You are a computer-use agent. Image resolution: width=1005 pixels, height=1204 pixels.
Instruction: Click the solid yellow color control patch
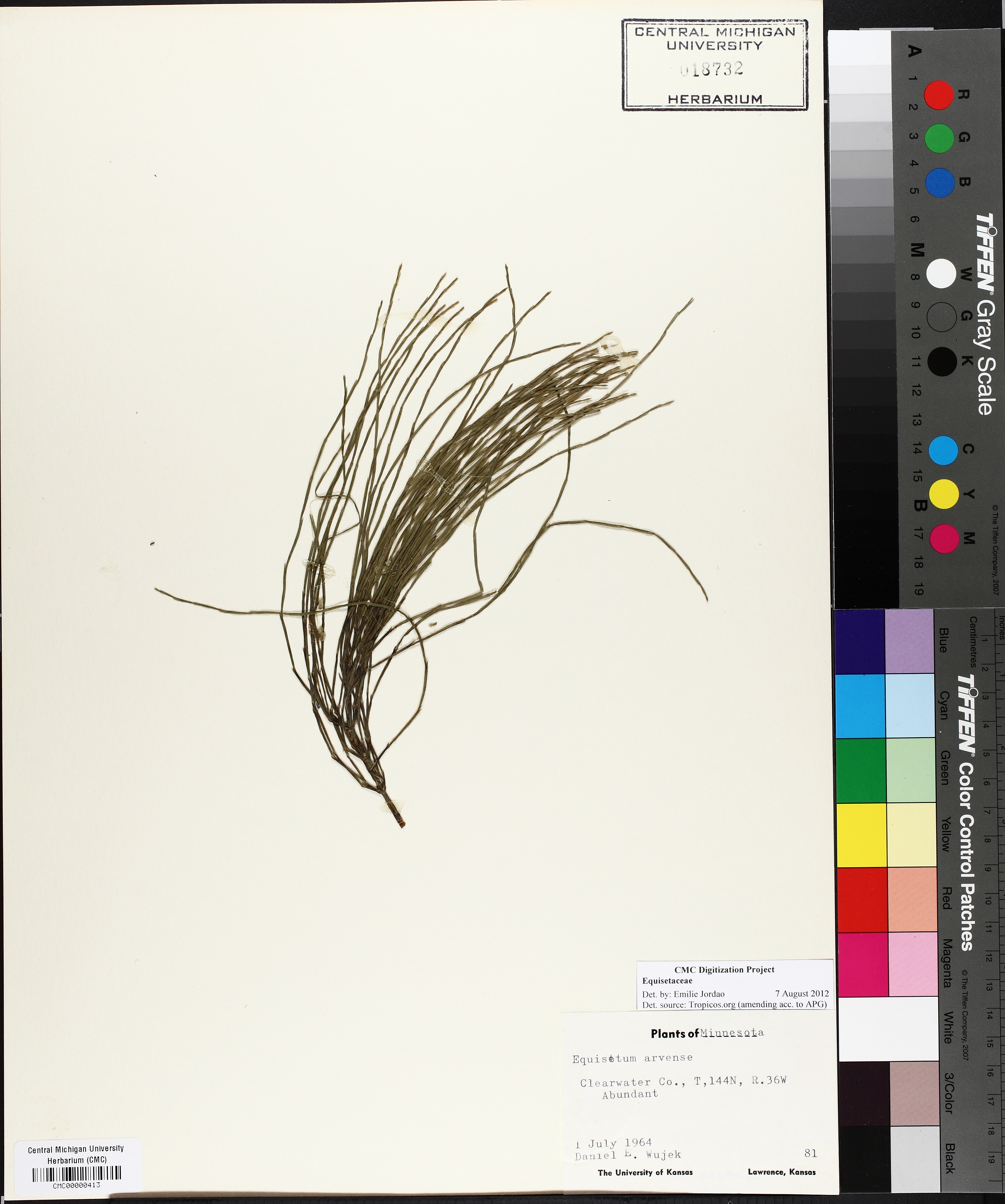[x=861, y=835]
